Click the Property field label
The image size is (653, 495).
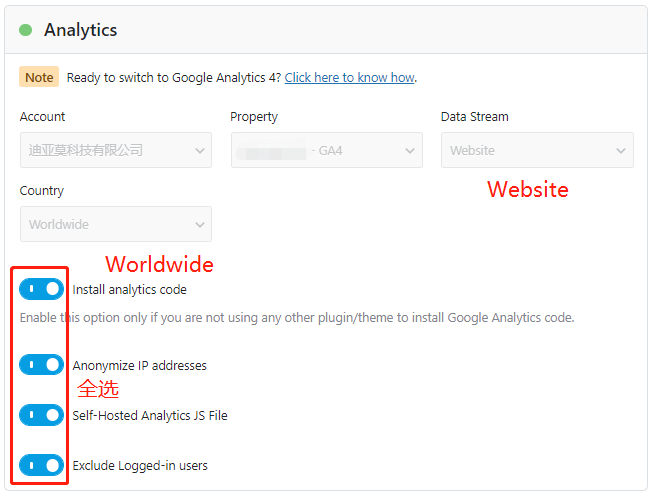coord(254,117)
